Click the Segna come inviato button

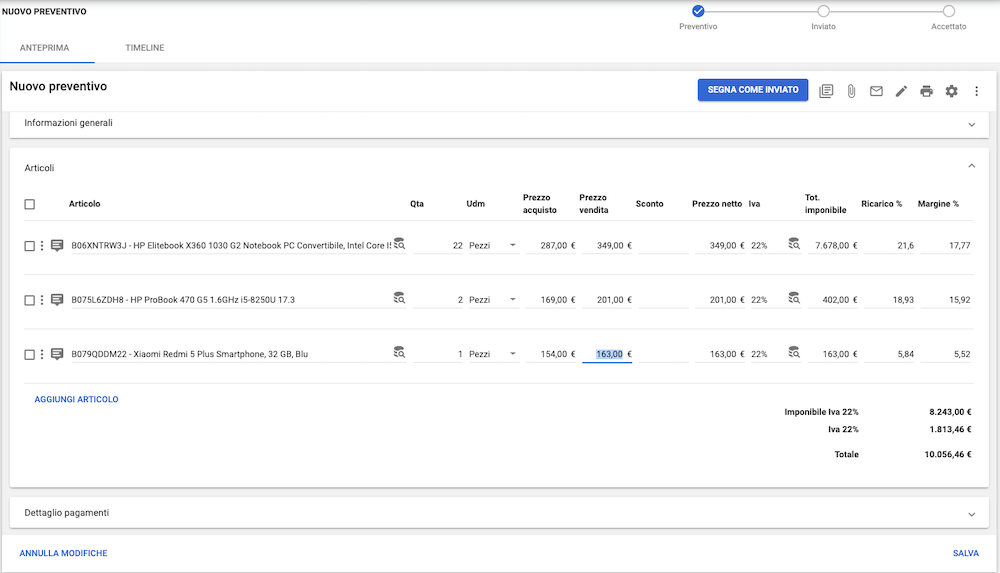tap(752, 90)
